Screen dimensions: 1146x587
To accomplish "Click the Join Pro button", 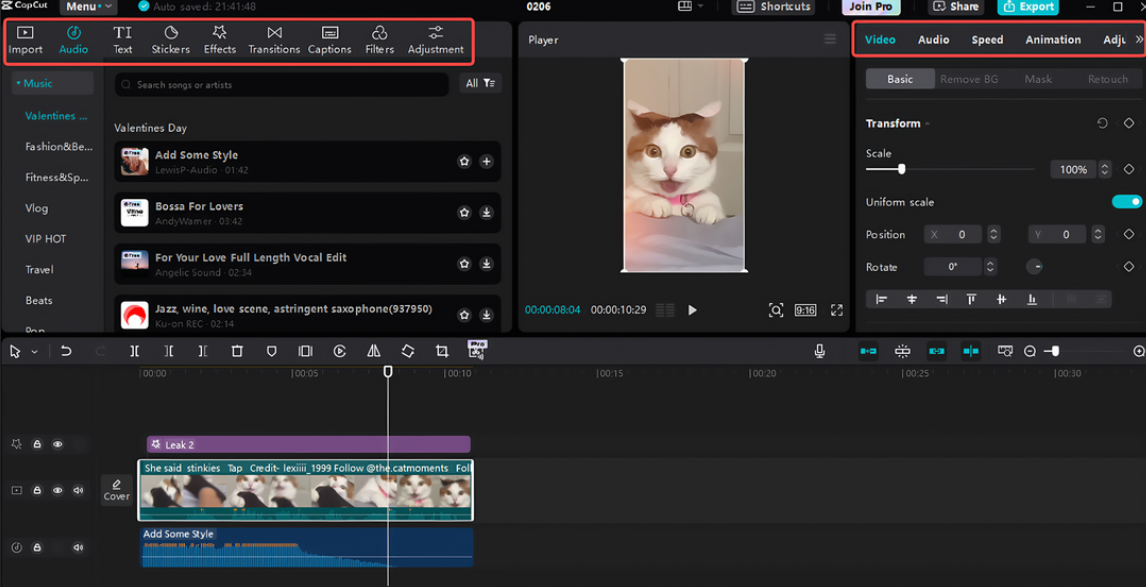I will [x=870, y=7].
